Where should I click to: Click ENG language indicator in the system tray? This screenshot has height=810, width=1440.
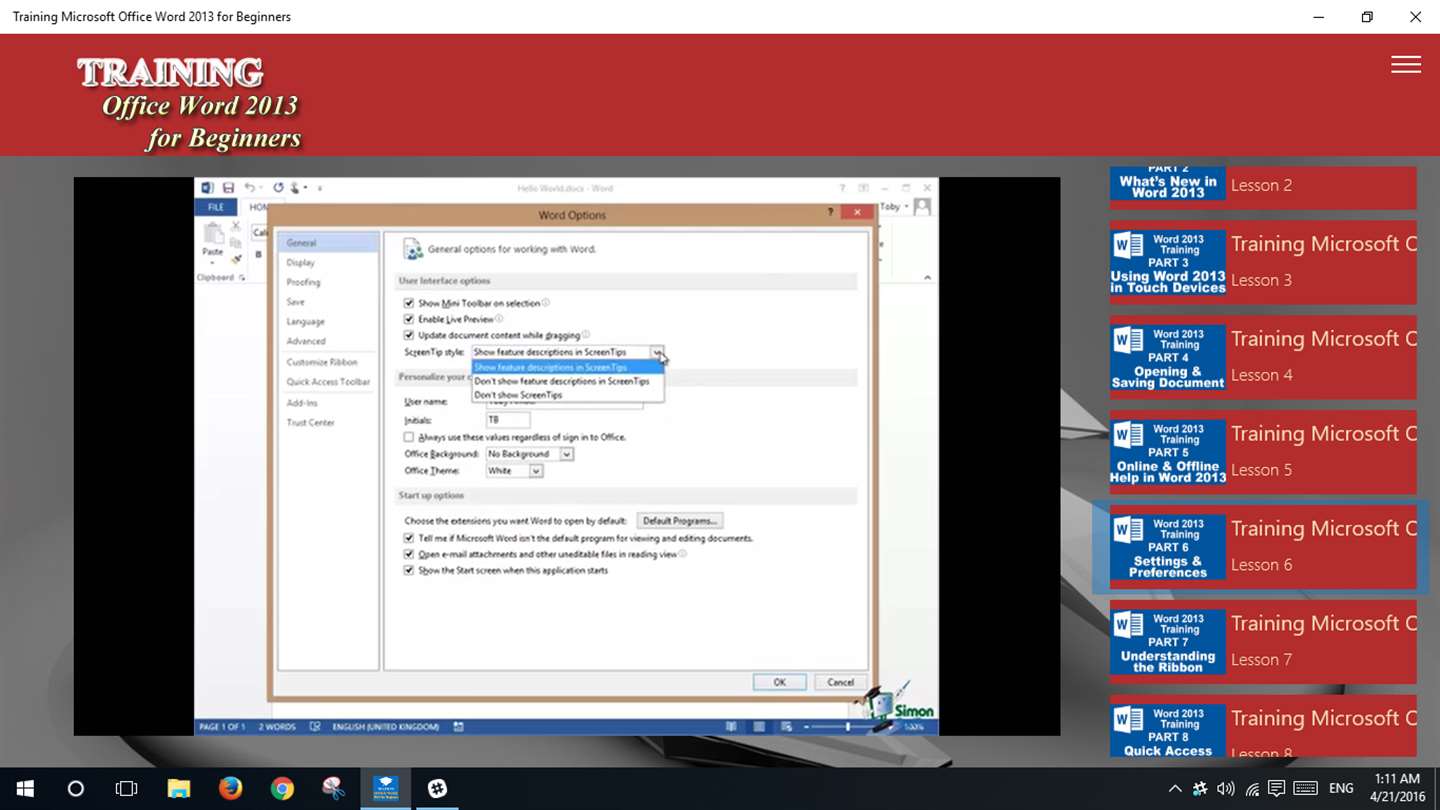(1341, 789)
